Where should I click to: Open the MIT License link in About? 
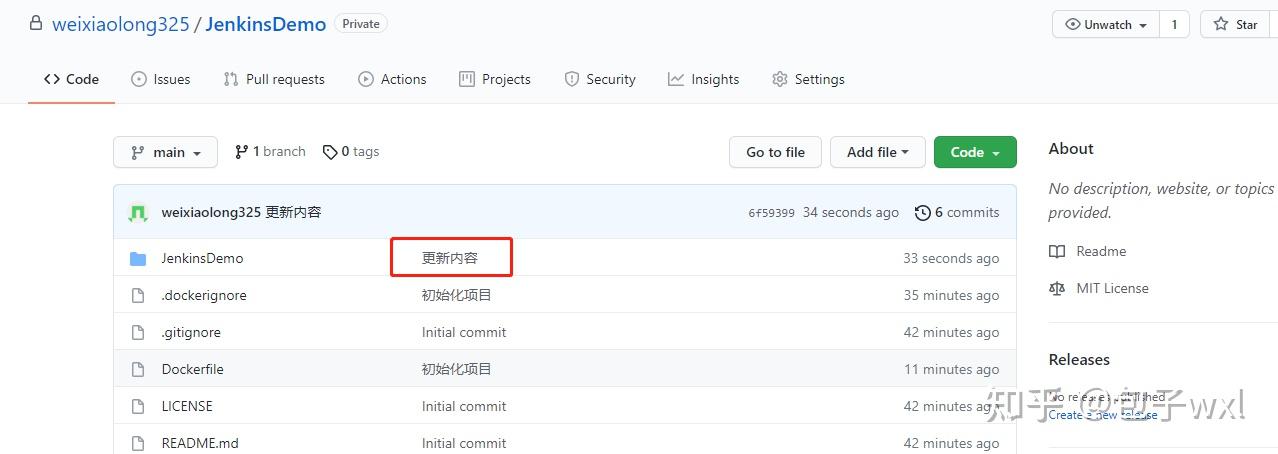point(1098,288)
